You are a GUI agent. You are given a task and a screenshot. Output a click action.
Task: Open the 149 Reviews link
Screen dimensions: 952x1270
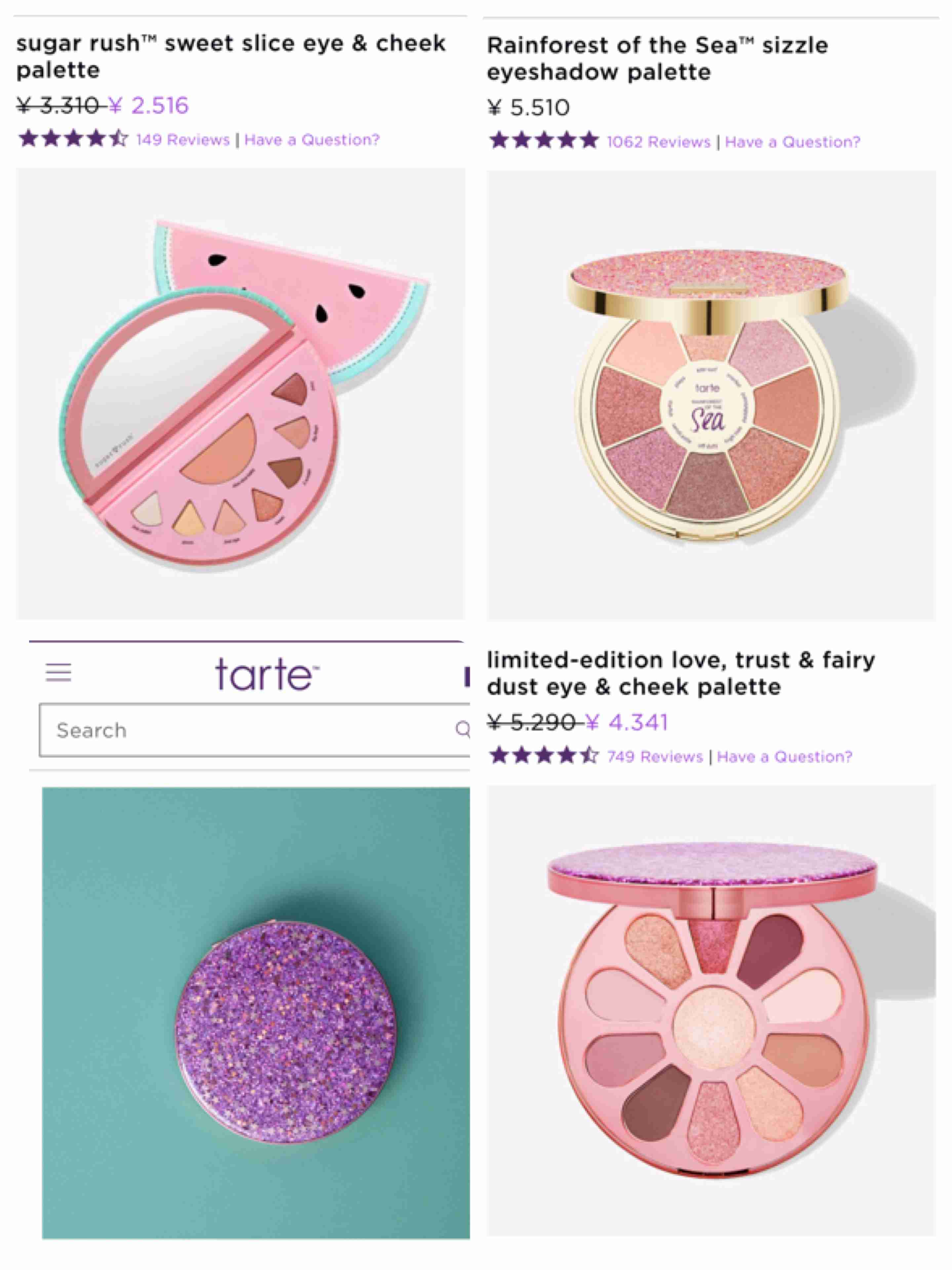click(182, 140)
